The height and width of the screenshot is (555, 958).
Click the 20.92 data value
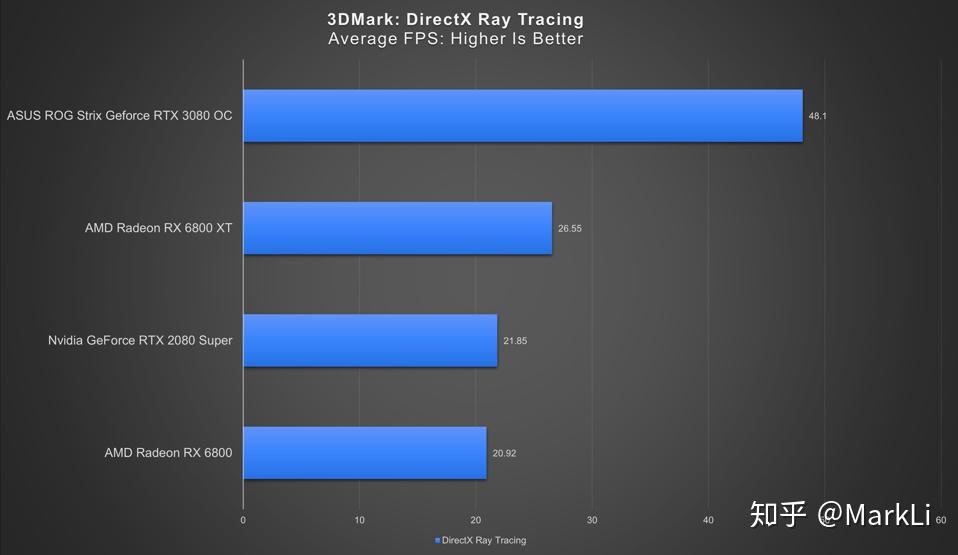(504, 454)
